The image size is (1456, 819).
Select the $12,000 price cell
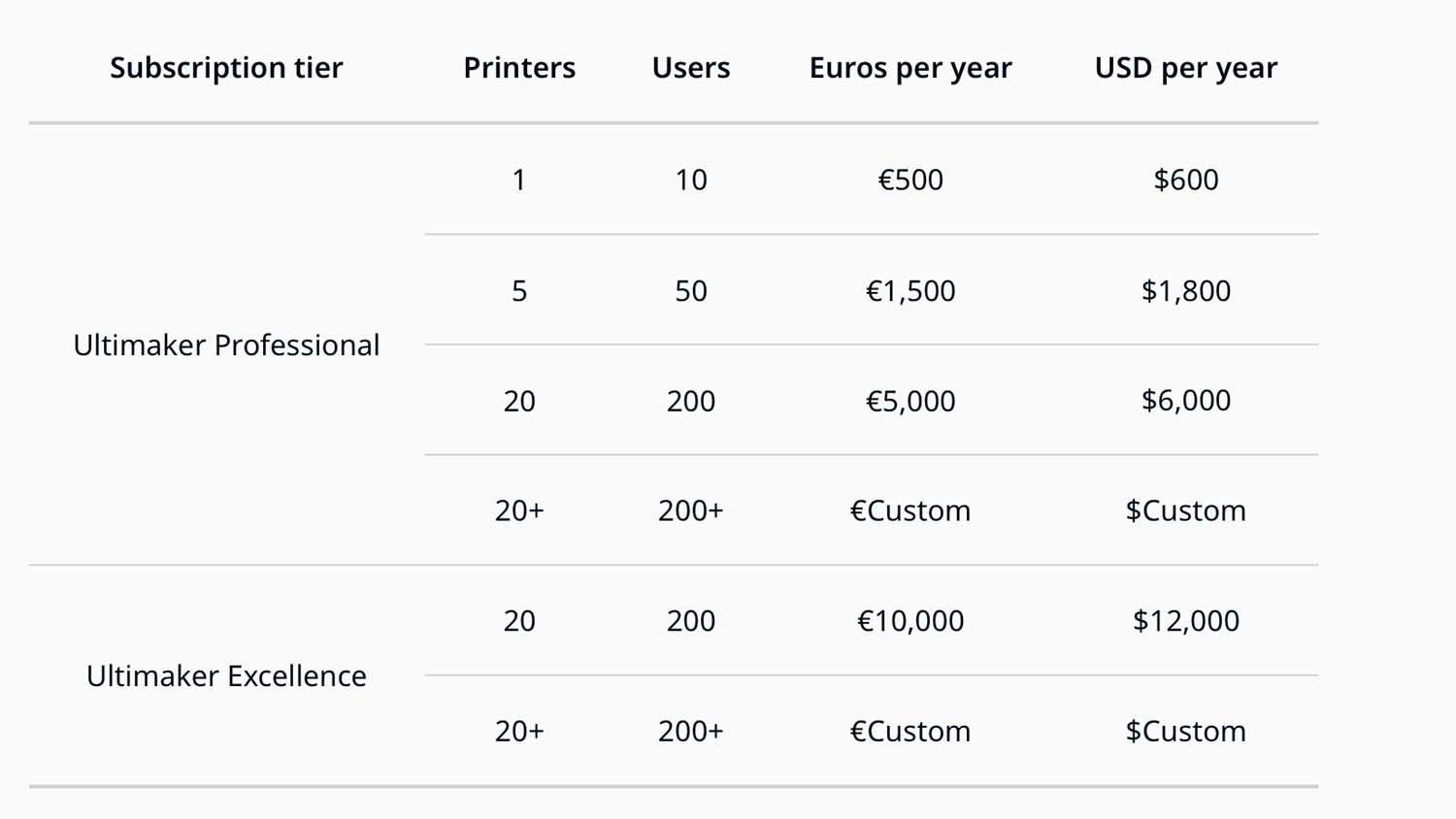click(1185, 621)
